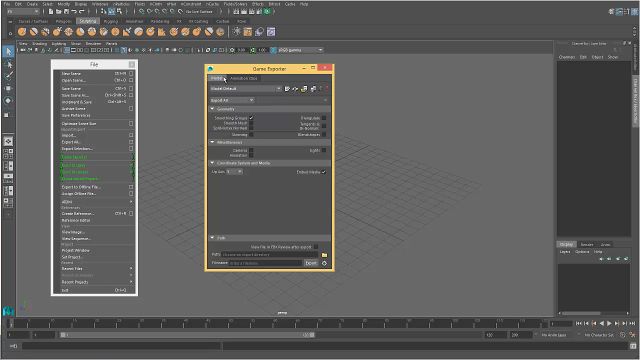The image size is (640, 360).
Task: Click the Export button in Game Exporter
Action: 311,263
